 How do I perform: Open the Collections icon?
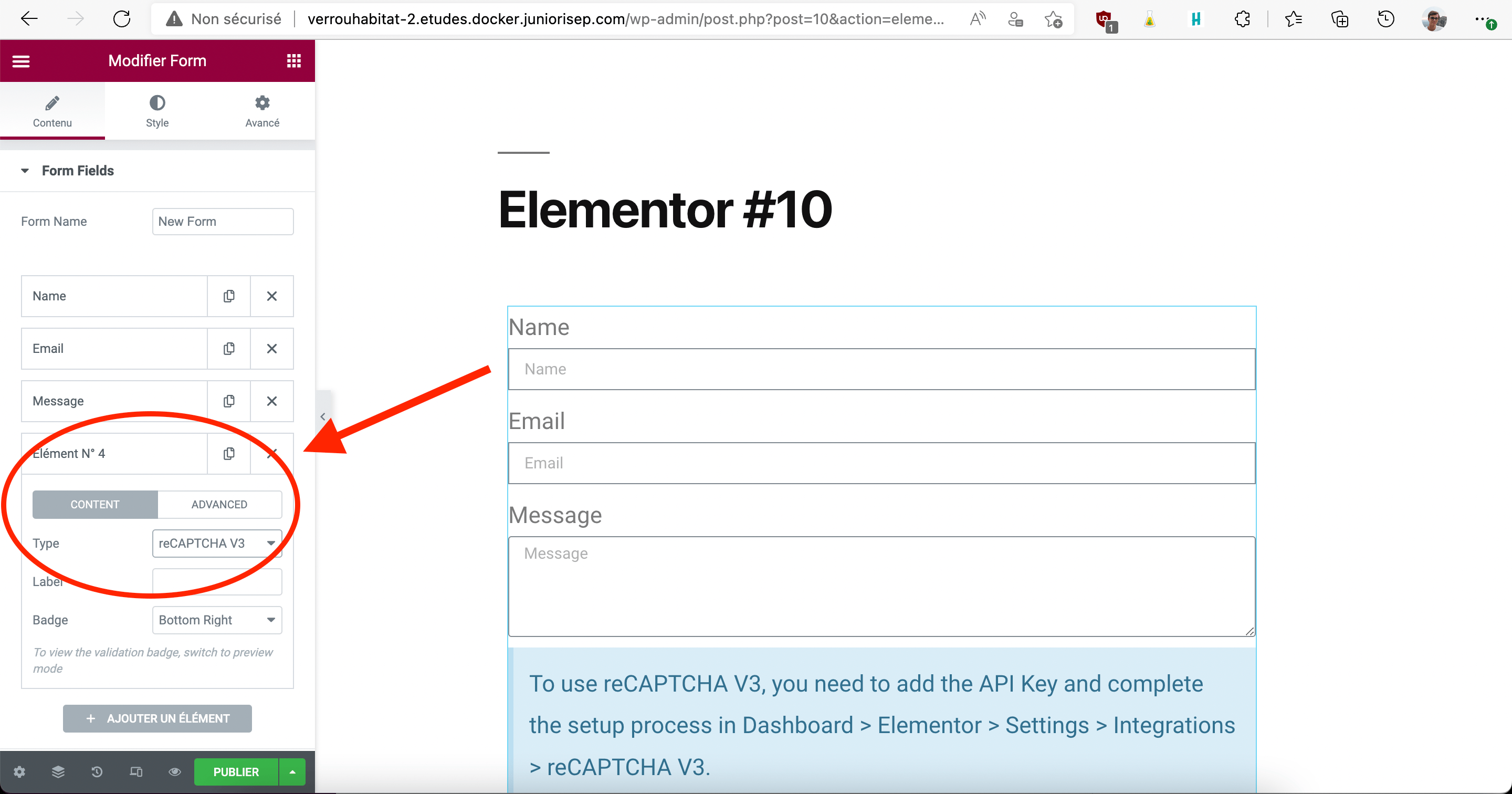(x=1339, y=19)
